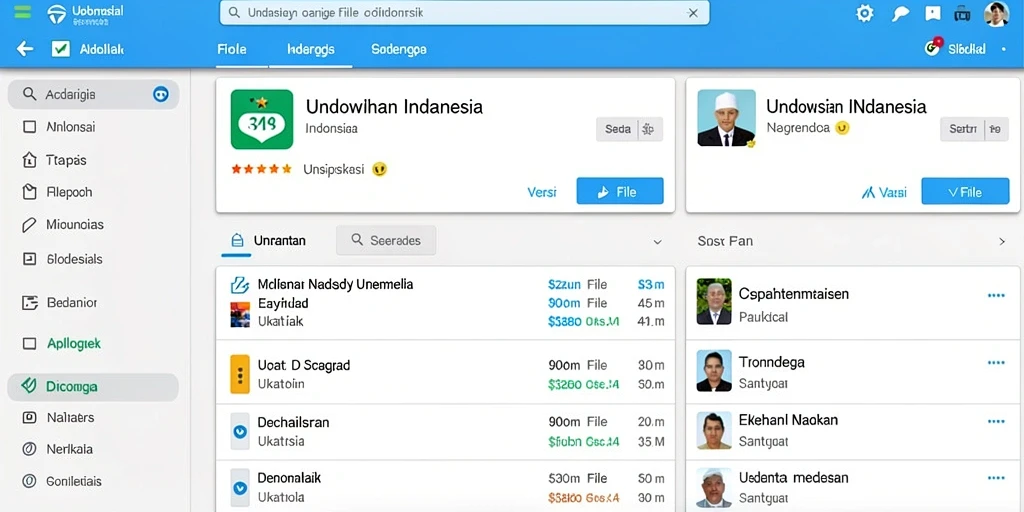1024x512 pixels.
Task: Open Cspahtenmtaisen profile photo
Action: [714, 302]
